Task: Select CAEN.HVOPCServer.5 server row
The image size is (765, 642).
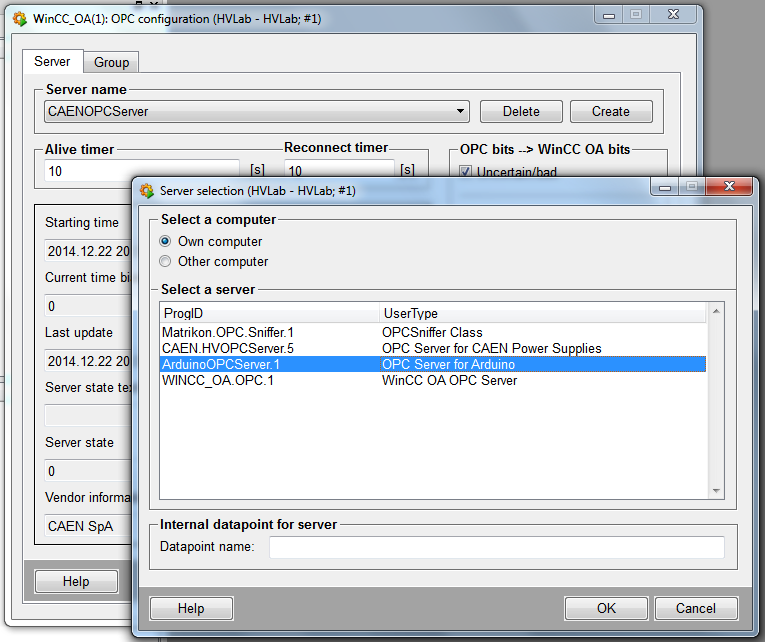Action: 433,348
